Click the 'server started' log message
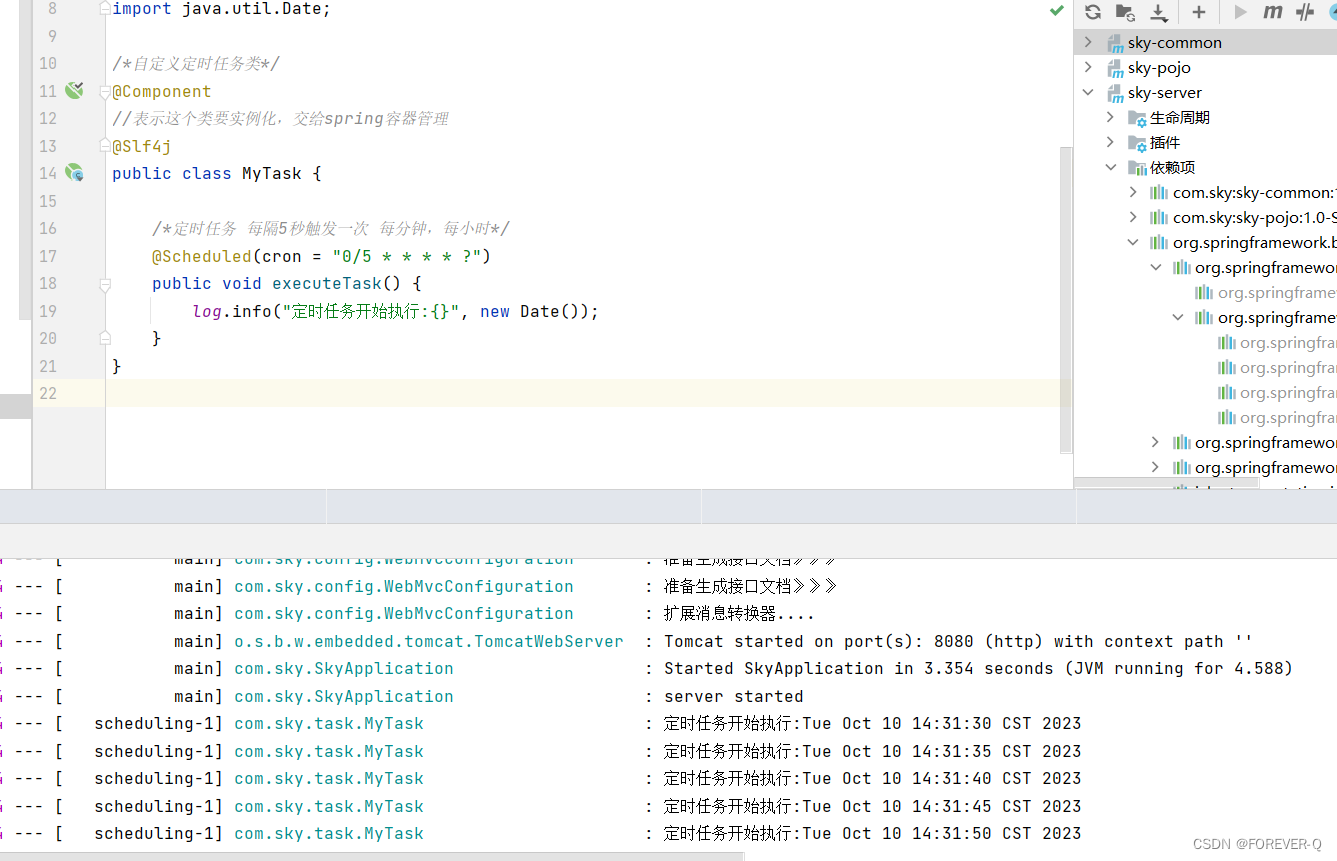Image resolution: width=1337 pixels, height=861 pixels. [x=733, y=696]
